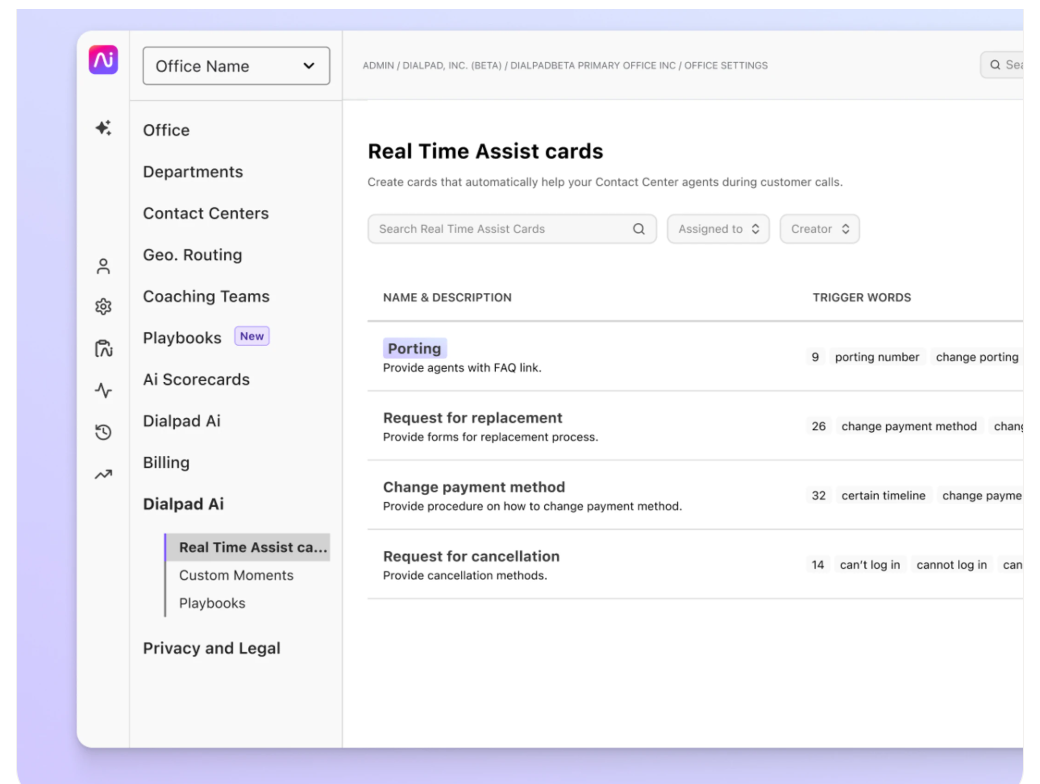Switch to Custom Moments in the sidebar
Screen dimensions: 1040x784
pos(234,576)
